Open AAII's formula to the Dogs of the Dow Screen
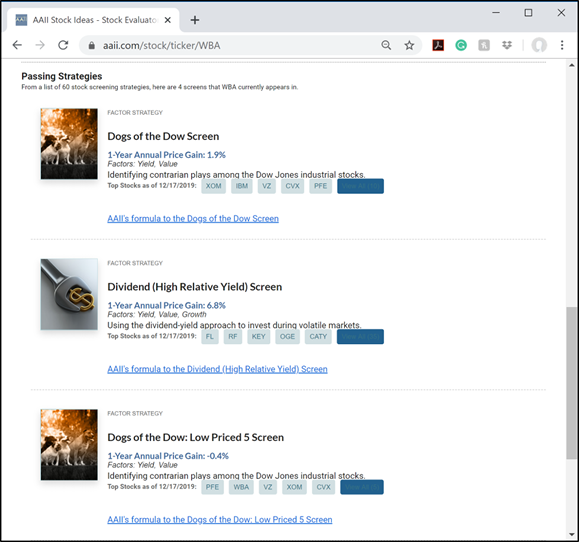579x542 pixels. 193,219
